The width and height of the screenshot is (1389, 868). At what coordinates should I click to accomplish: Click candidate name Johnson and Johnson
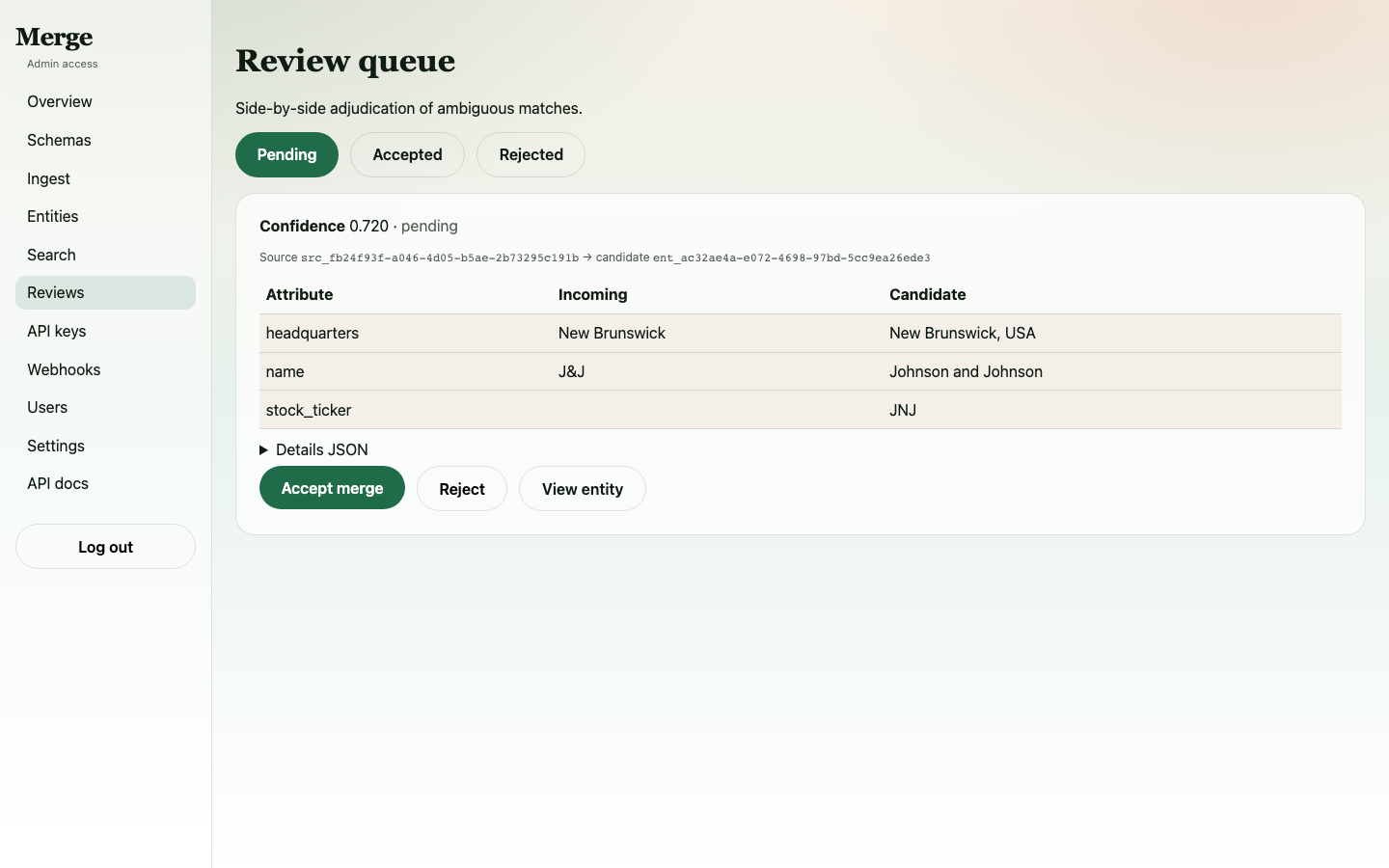[x=966, y=371]
